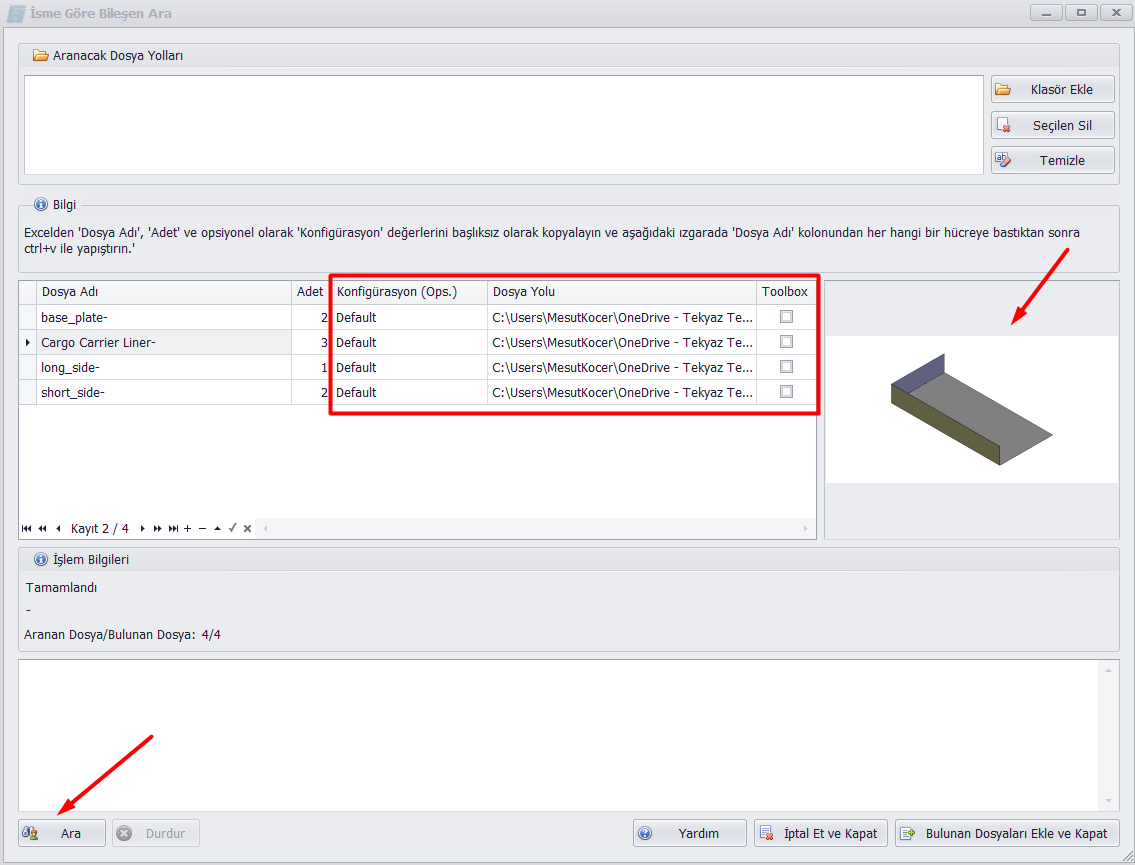Viewport: 1135px width, 865px height.
Task: Click the grid horizontal scrollbar right arrow
Action: point(806,528)
